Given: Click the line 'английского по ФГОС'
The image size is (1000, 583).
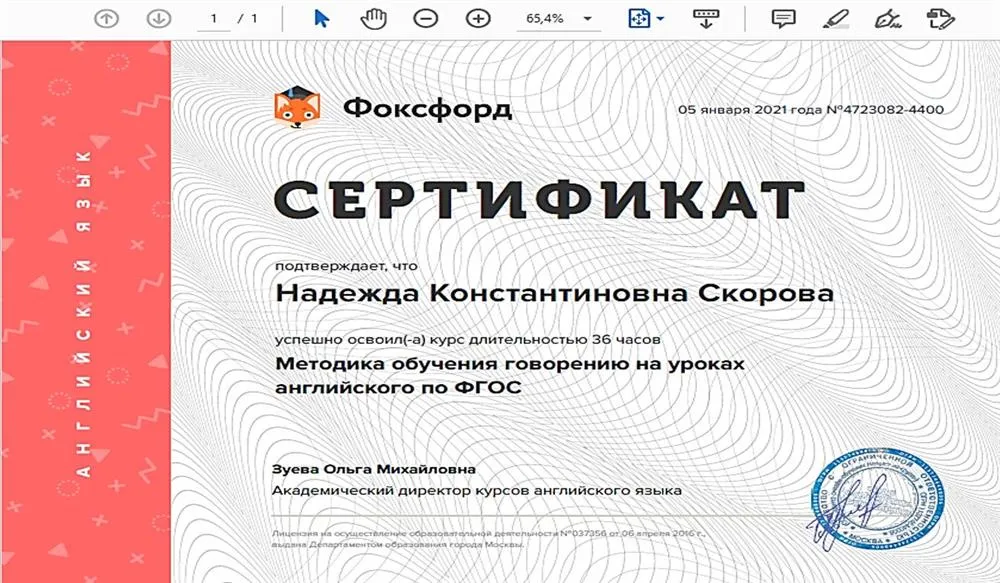Looking at the screenshot, I should [x=398, y=387].
